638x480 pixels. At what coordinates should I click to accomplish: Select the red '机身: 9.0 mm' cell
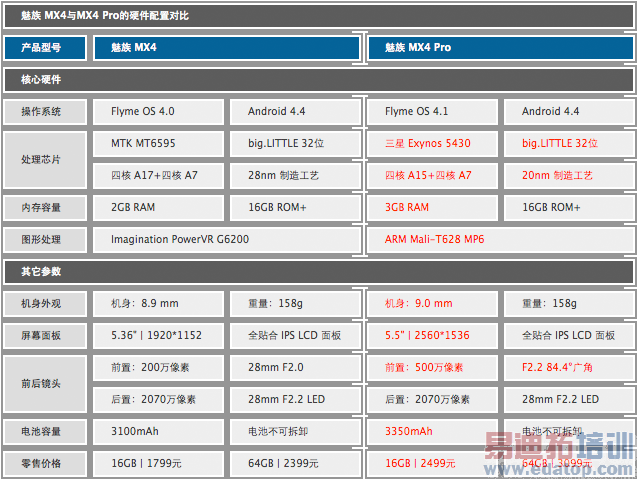(x=432, y=303)
